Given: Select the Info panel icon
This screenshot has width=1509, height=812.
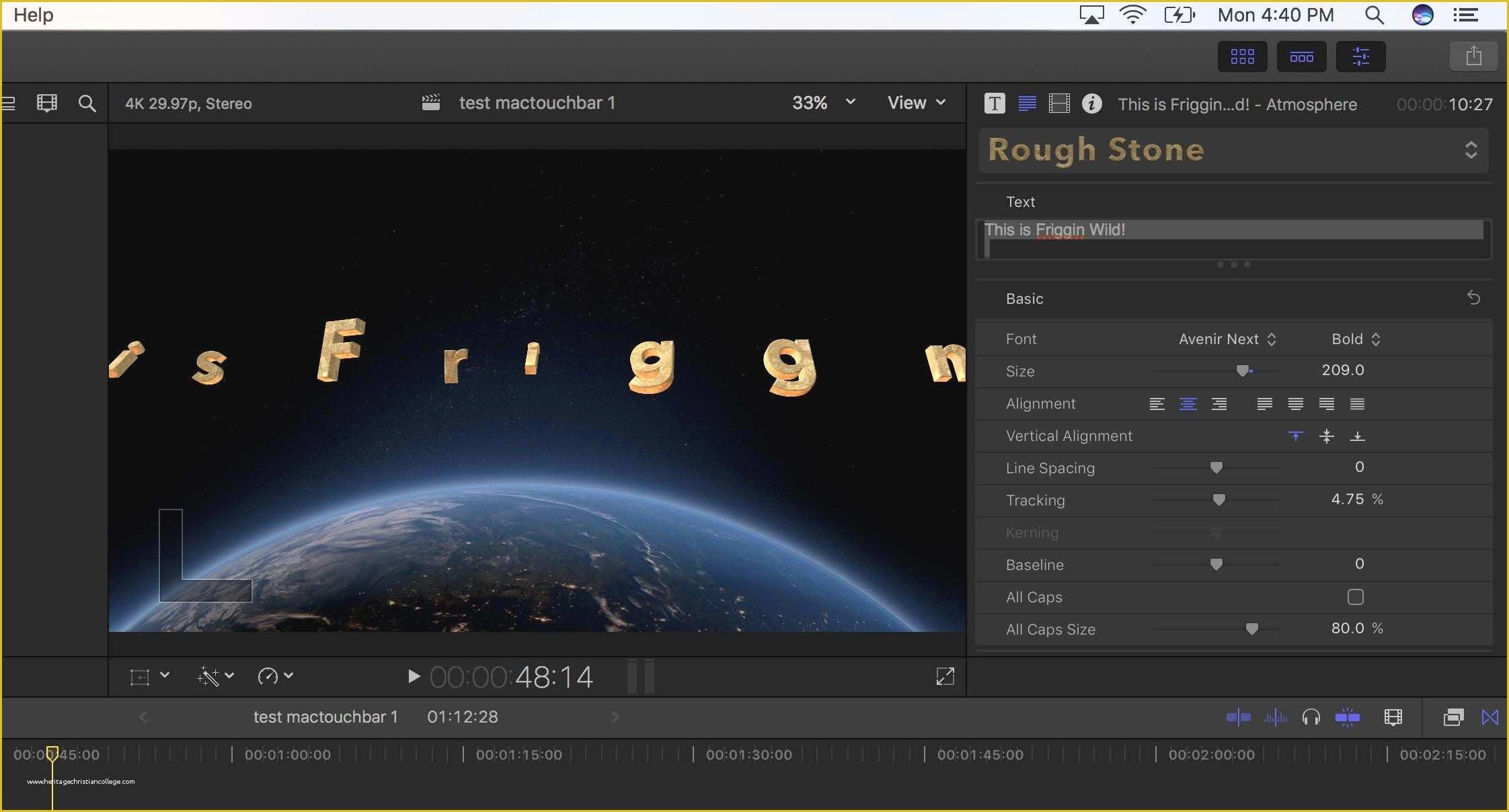Looking at the screenshot, I should tap(1093, 104).
